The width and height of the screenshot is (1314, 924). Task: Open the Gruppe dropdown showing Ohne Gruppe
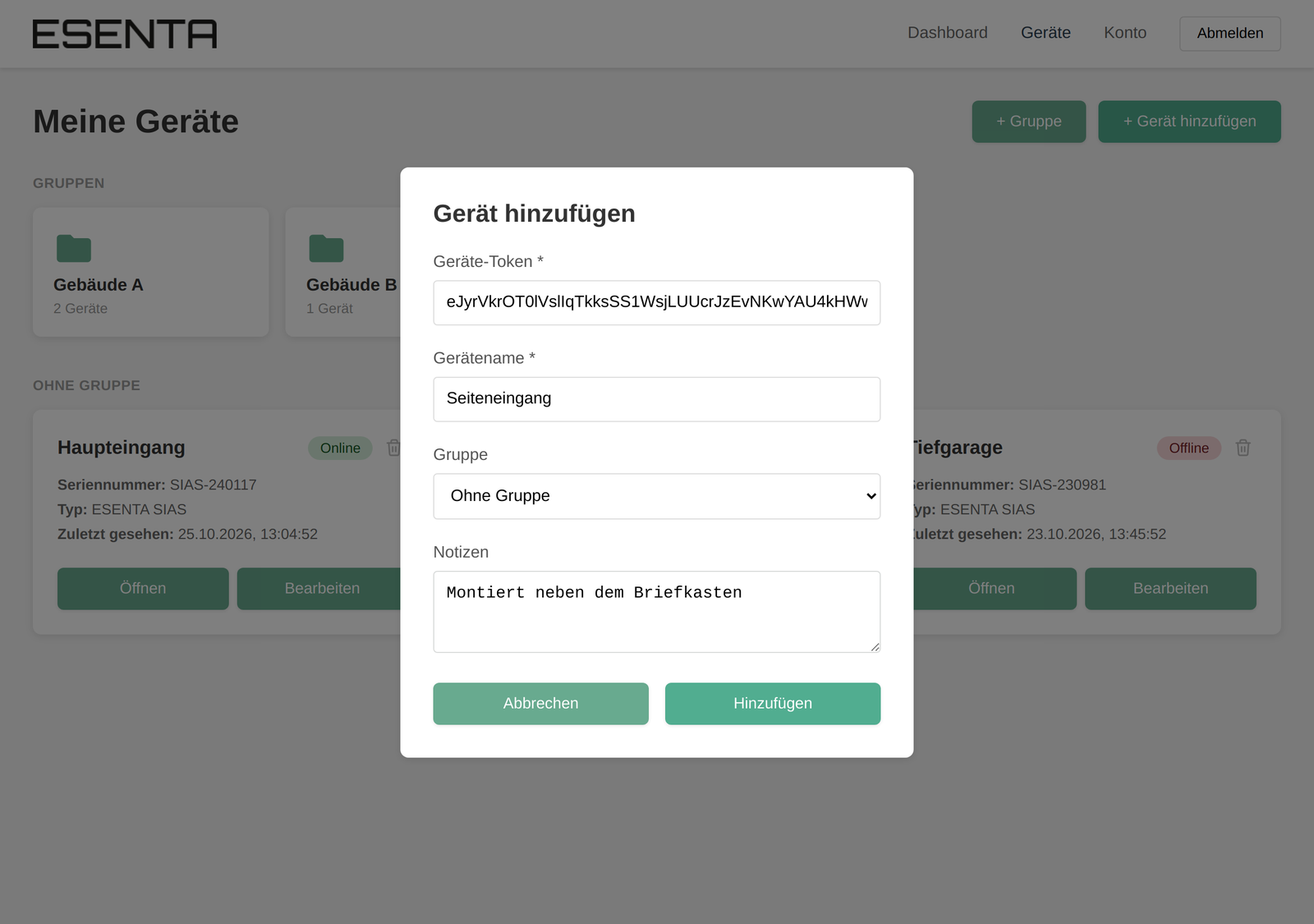(x=657, y=496)
